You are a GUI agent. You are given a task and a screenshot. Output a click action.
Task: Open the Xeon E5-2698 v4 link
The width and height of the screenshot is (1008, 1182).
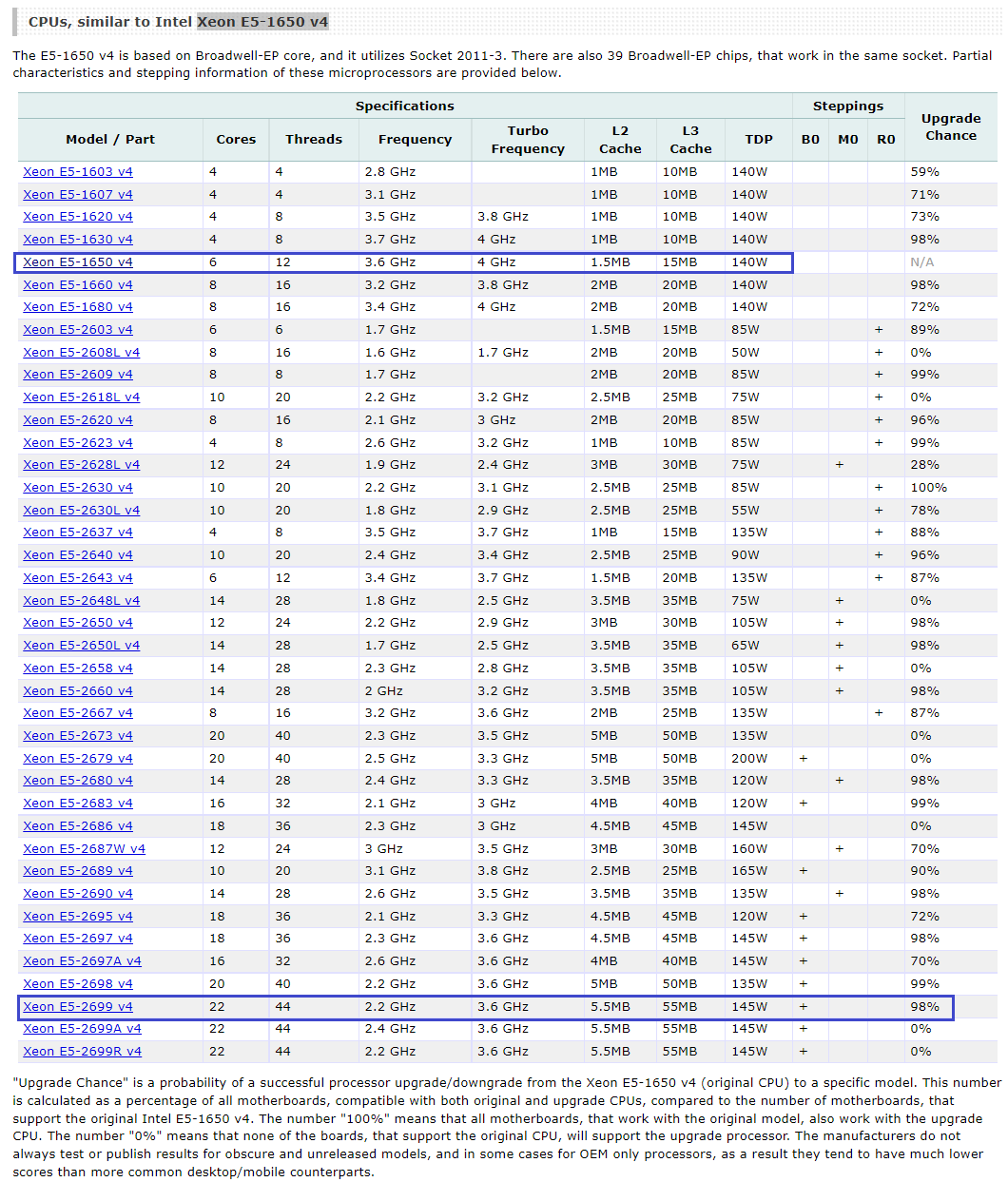click(78, 984)
